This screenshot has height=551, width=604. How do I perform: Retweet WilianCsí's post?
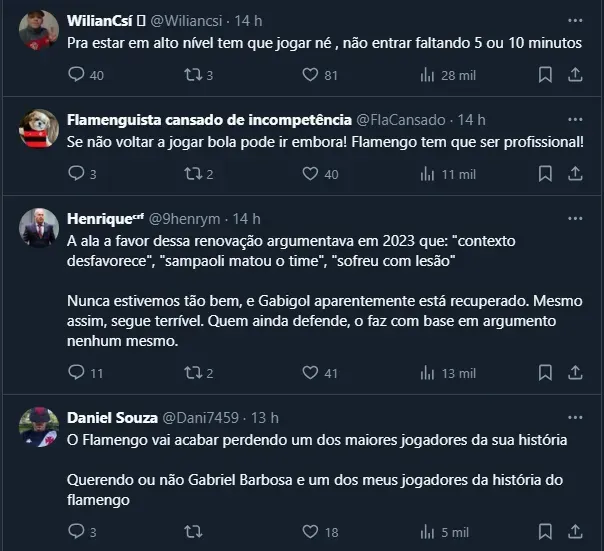[x=193, y=75]
